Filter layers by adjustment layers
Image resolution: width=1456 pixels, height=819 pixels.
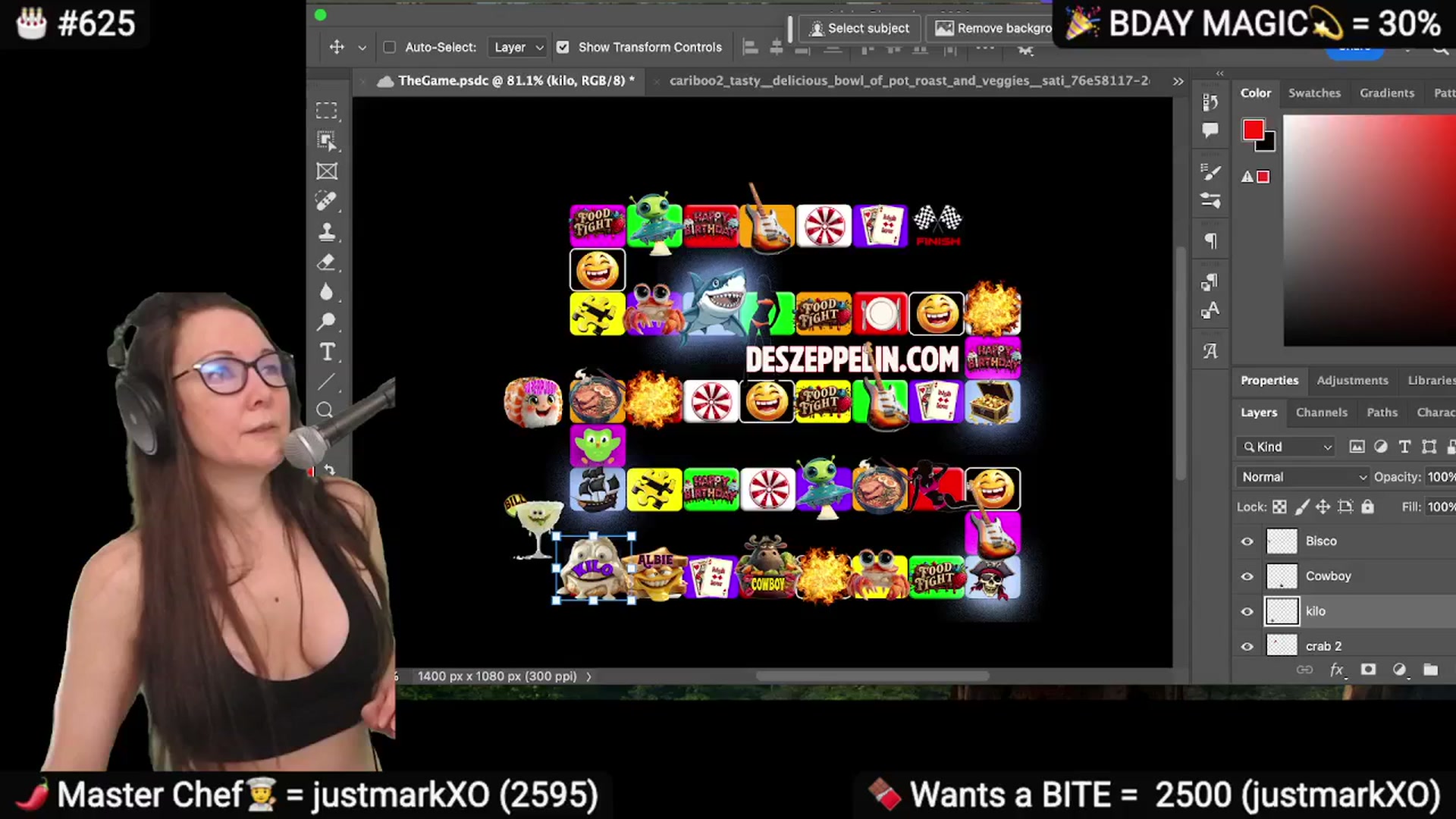[1381, 447]
